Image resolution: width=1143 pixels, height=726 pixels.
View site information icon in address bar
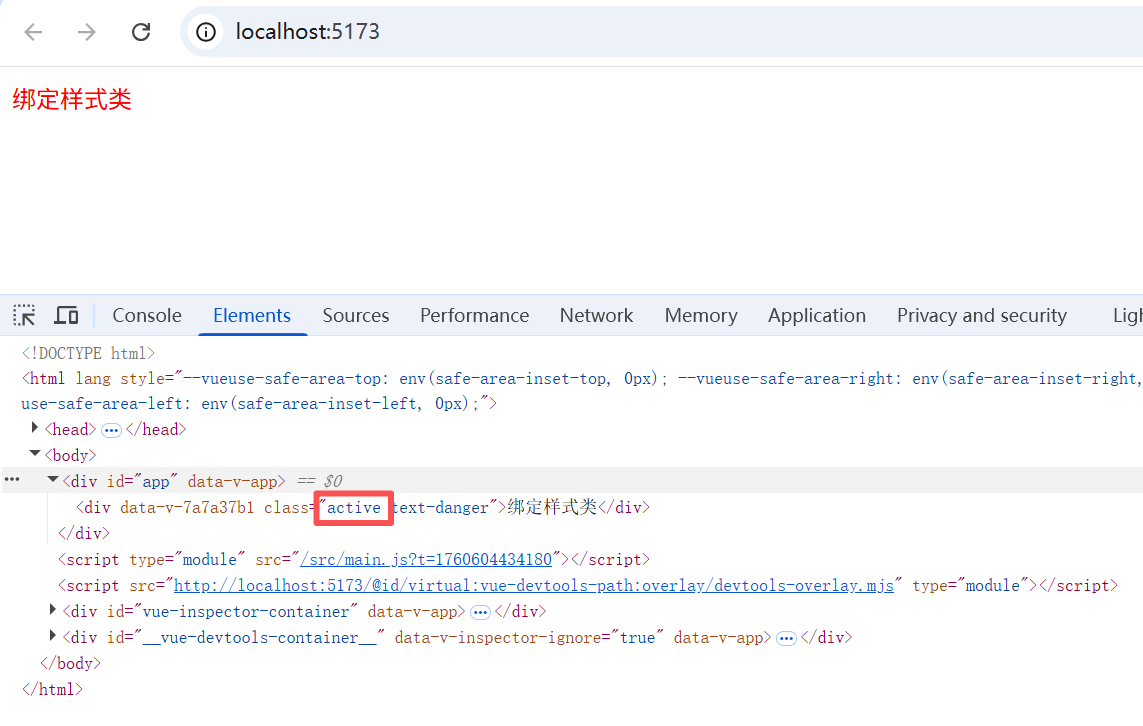[x=206, y=31]
